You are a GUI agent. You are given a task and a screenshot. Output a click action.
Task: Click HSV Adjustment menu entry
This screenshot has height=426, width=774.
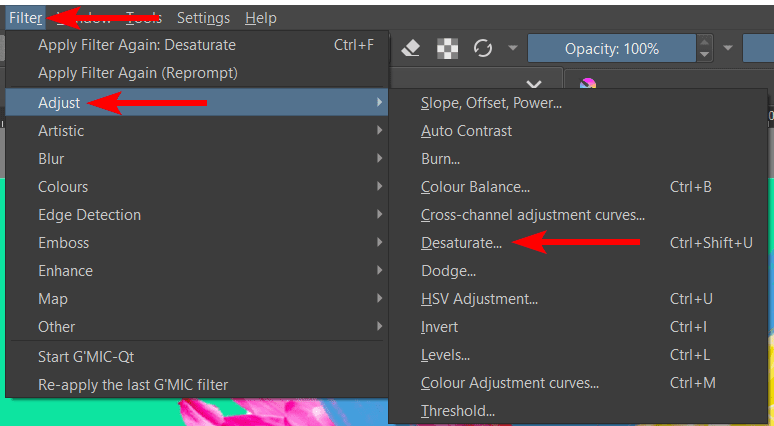(479, 299)
